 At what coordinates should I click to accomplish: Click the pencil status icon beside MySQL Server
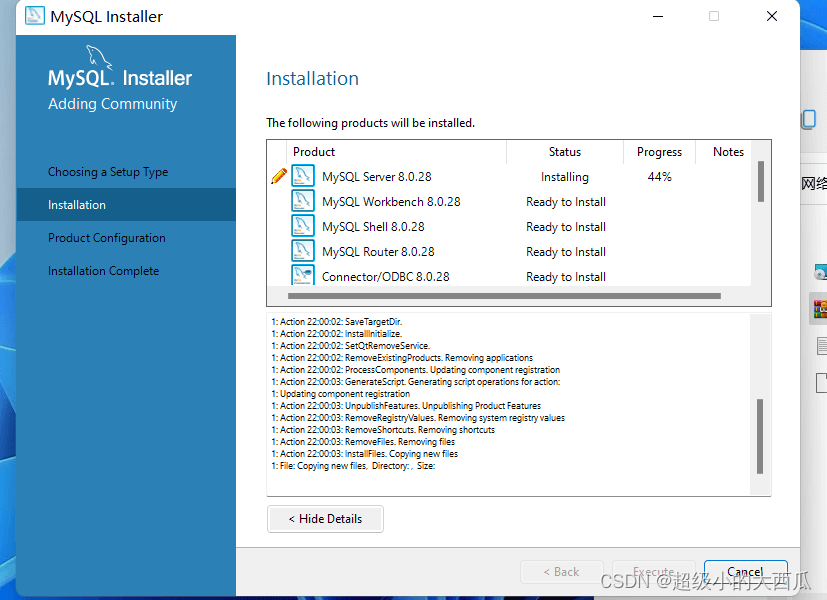[278, 176]
